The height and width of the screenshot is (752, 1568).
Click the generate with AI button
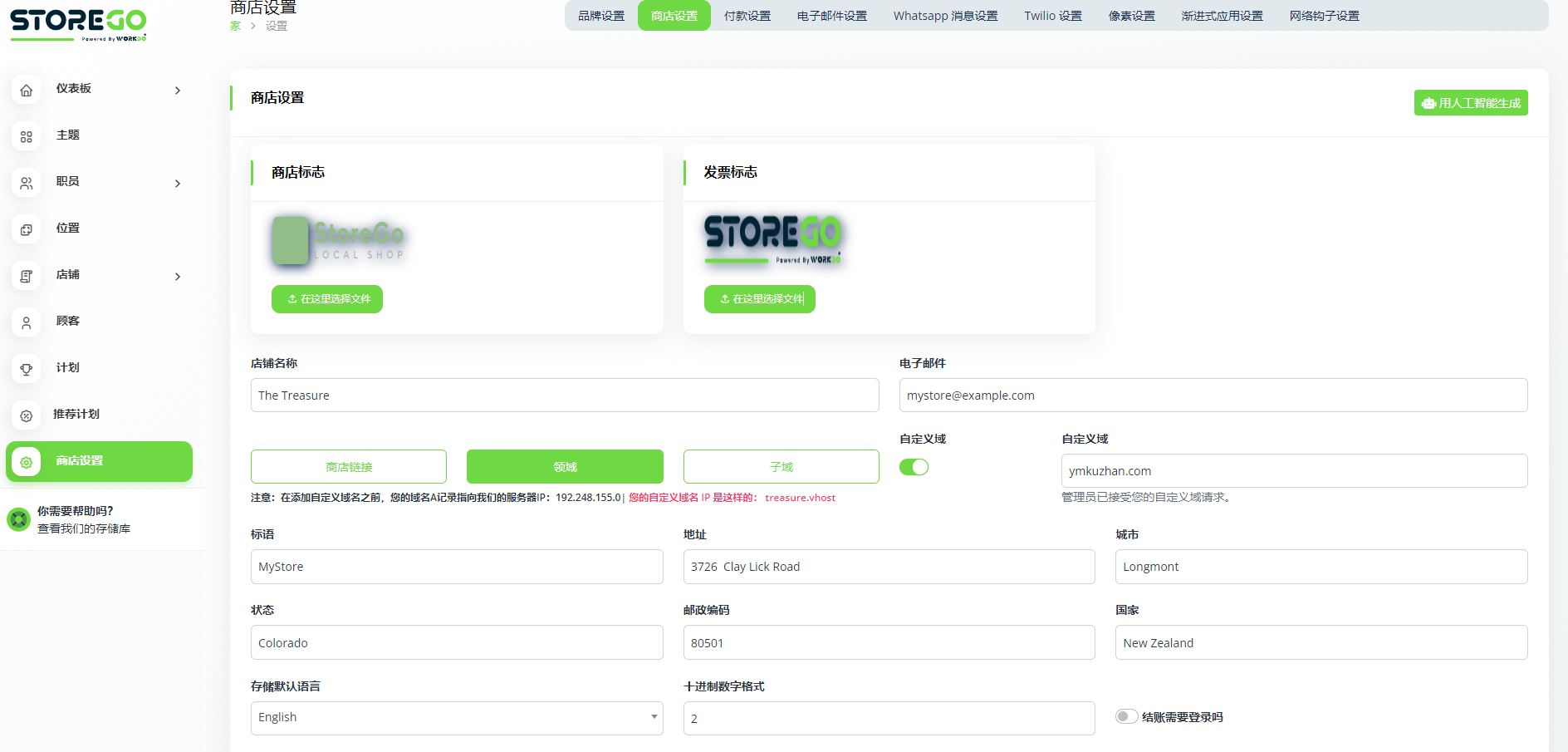point(1470,103)
